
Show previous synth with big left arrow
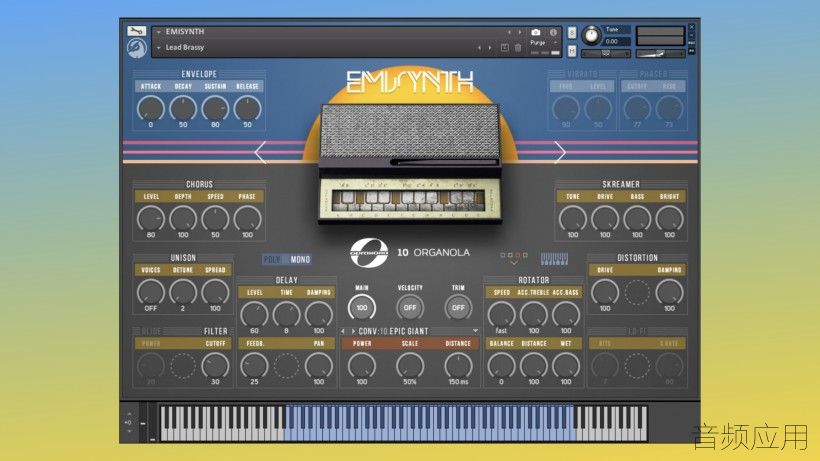pyautogui.click(x=260, y=152)
